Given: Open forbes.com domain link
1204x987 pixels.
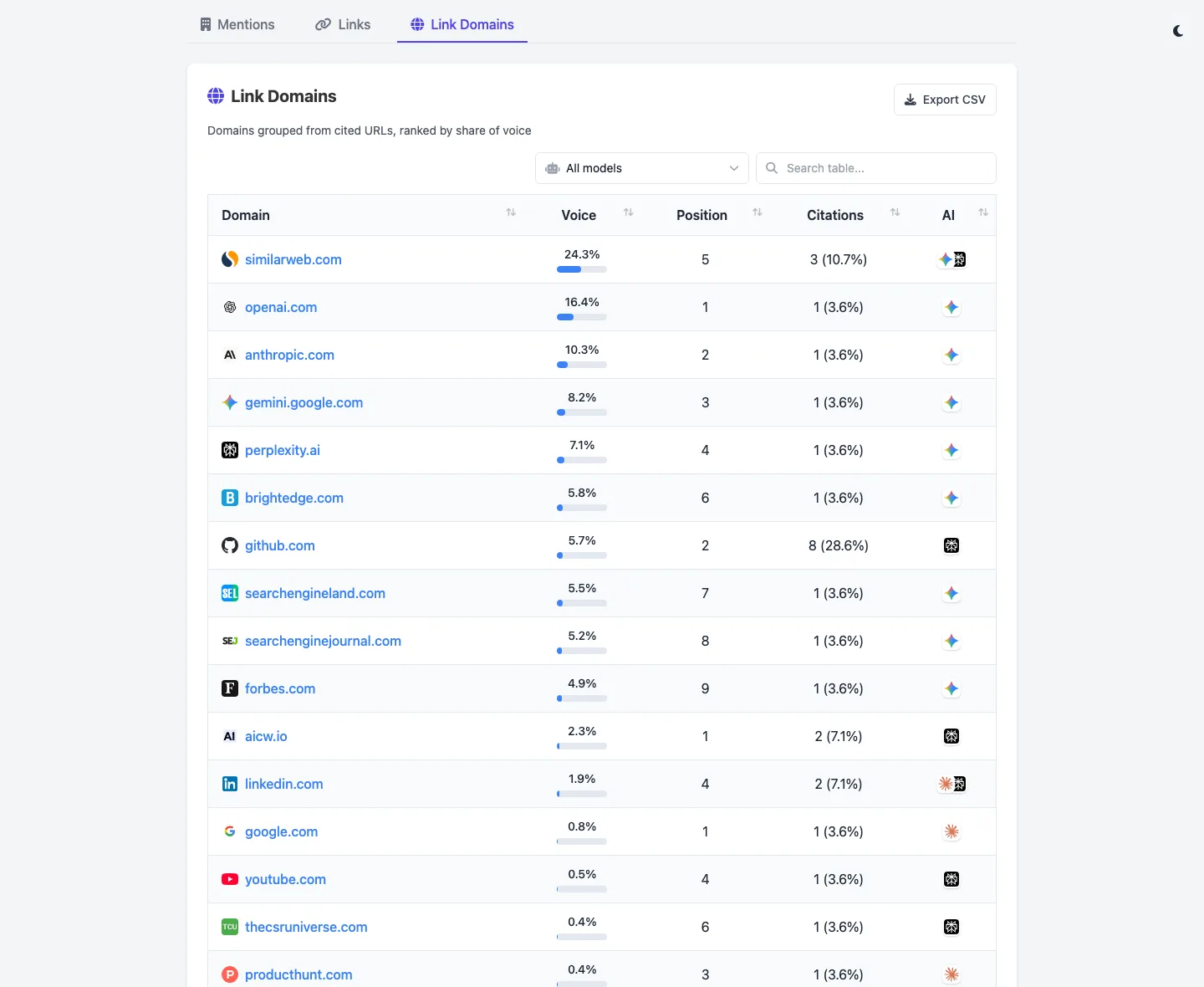Looking at the screenshot, I should click(x=280, y=688).
